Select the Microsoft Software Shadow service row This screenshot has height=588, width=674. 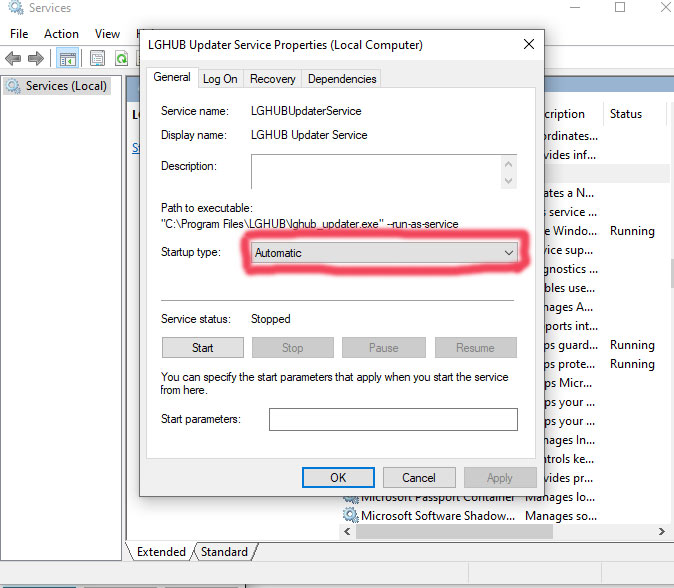click(x=505, y=515)
